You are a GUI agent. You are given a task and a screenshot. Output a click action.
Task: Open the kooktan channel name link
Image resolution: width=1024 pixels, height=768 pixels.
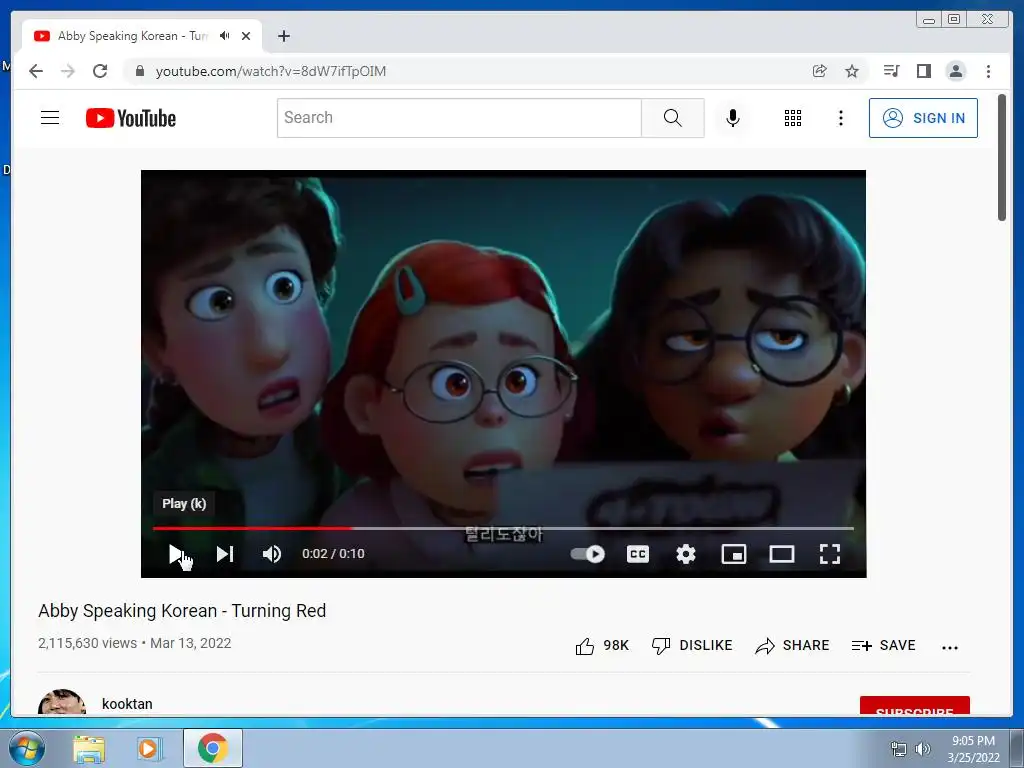coord(127,704)
